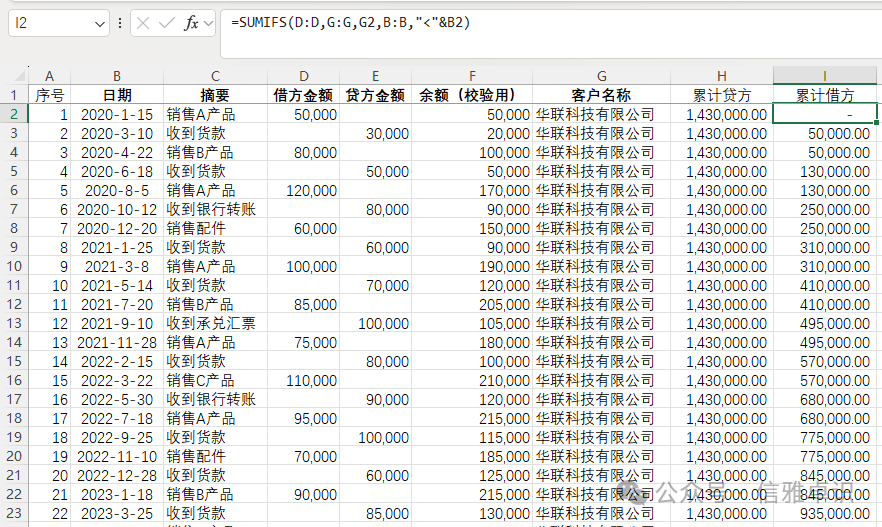Select cell containing 收到承兑汇票

pos(215,323)
